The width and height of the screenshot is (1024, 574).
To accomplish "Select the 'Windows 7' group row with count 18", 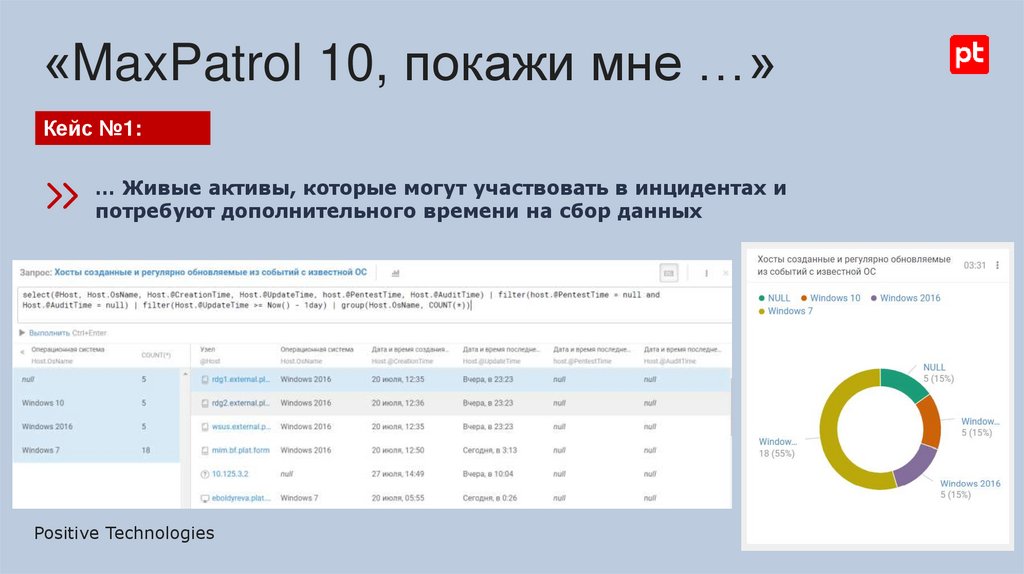I will (96, 450).
